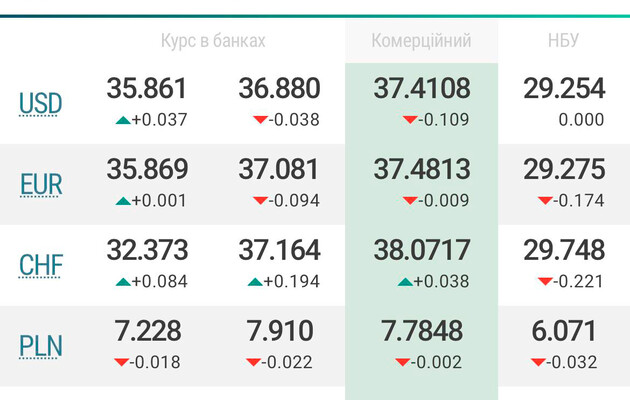Click red down arrow beside USD -0.038
Image resolution: width=630 pixels, height=400 pixels.
pyautogui.click(x=260, y=120)
